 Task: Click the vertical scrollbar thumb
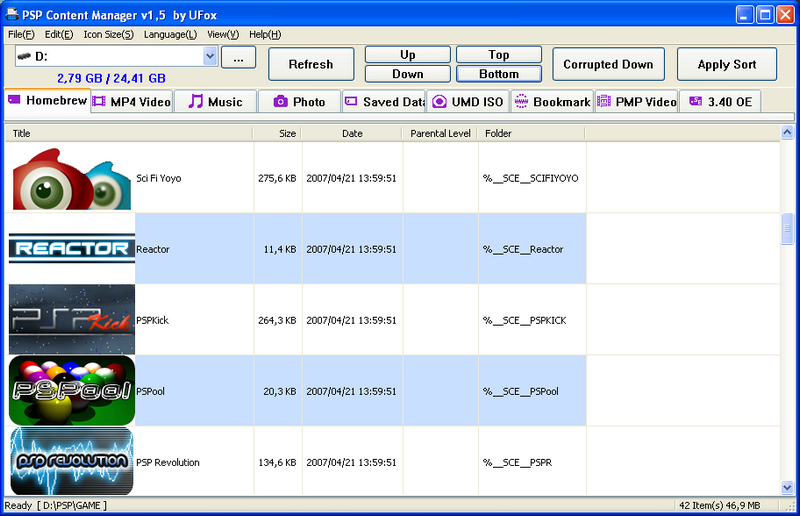[787, 229]
